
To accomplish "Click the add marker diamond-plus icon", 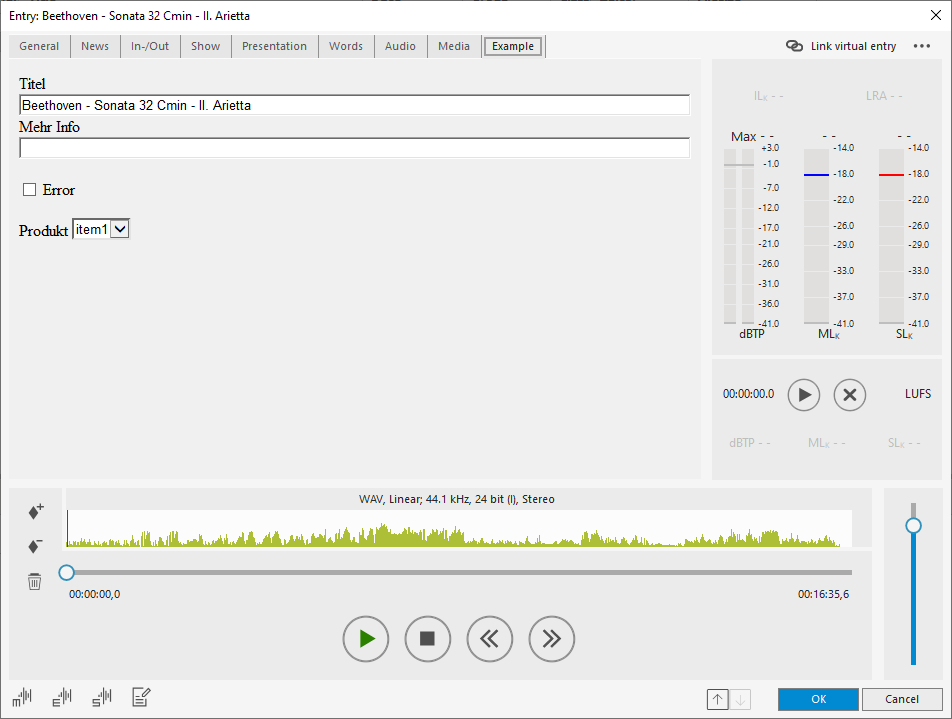I will [35, 511].
